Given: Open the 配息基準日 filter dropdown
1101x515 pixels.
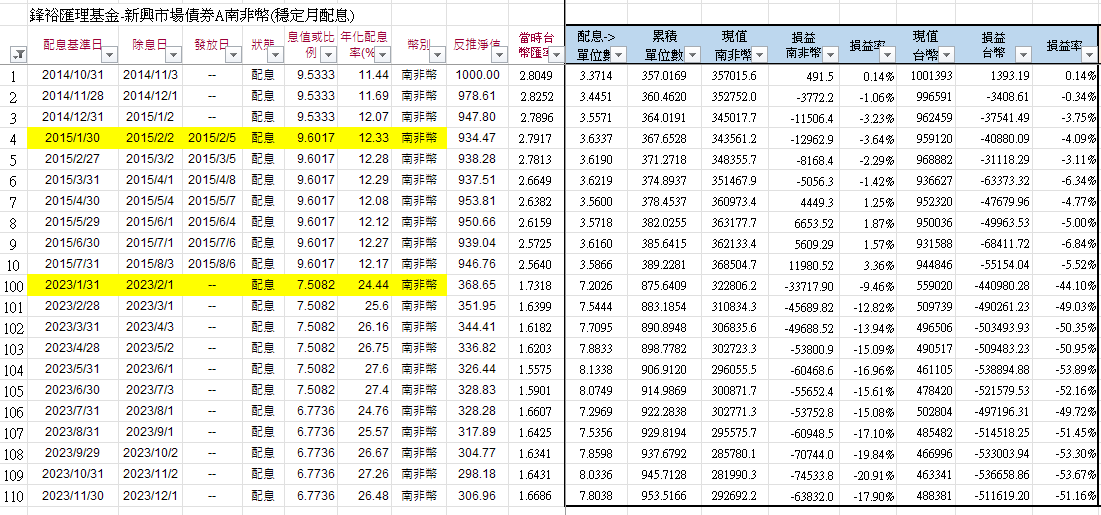Looking at the screenshot, I should (x=110, y=54).
